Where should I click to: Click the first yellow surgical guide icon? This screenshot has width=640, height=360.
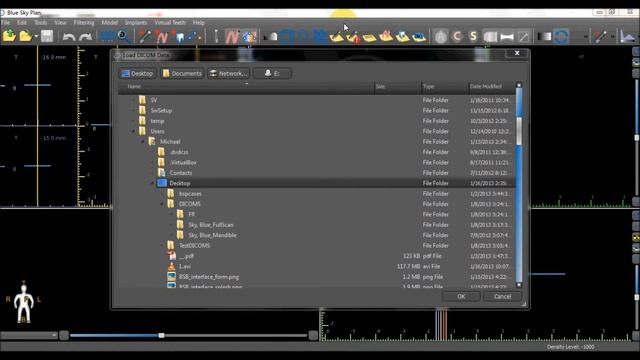[336, 37]
